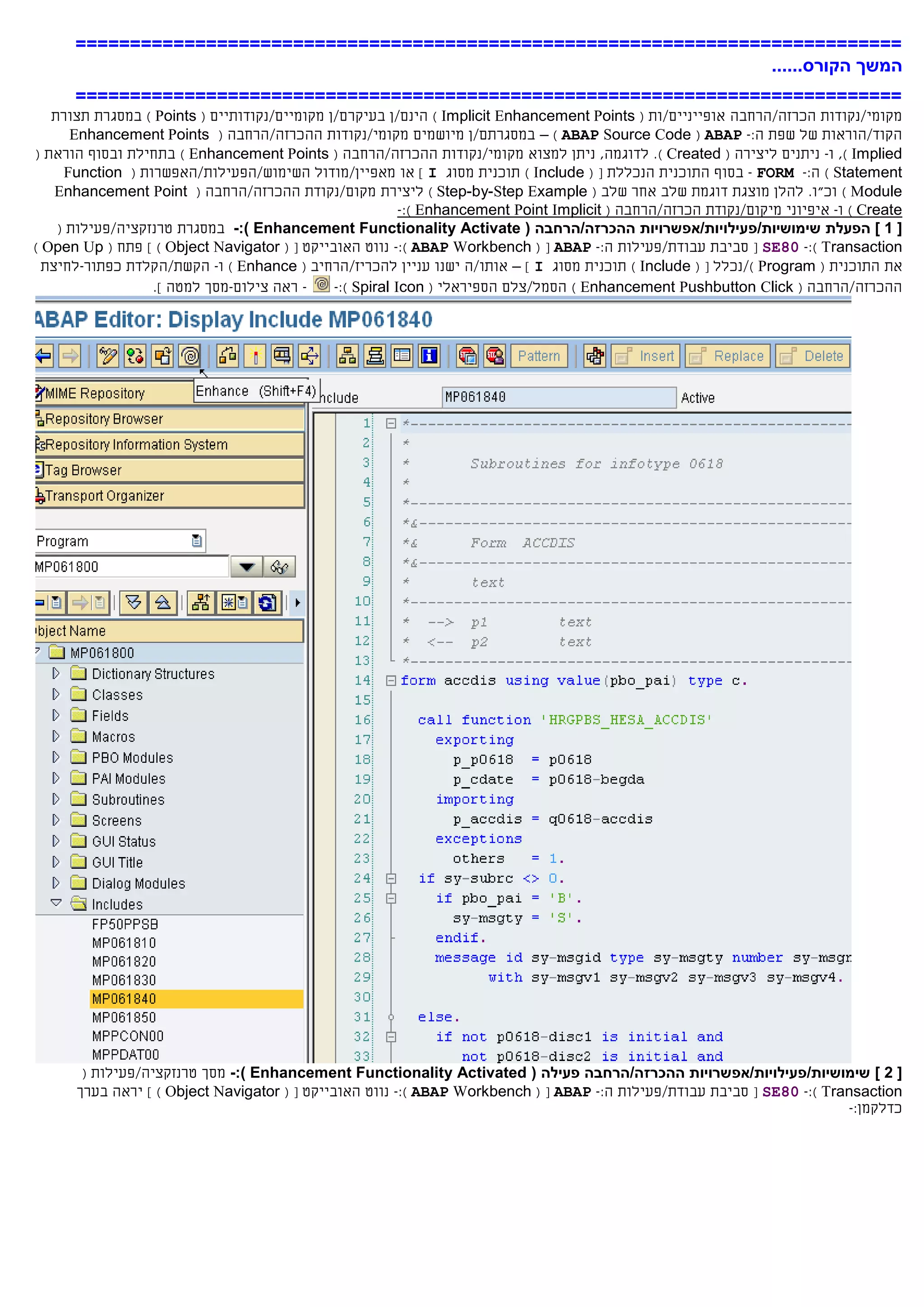Click the Replace button in toolbar

pos(728,357)
